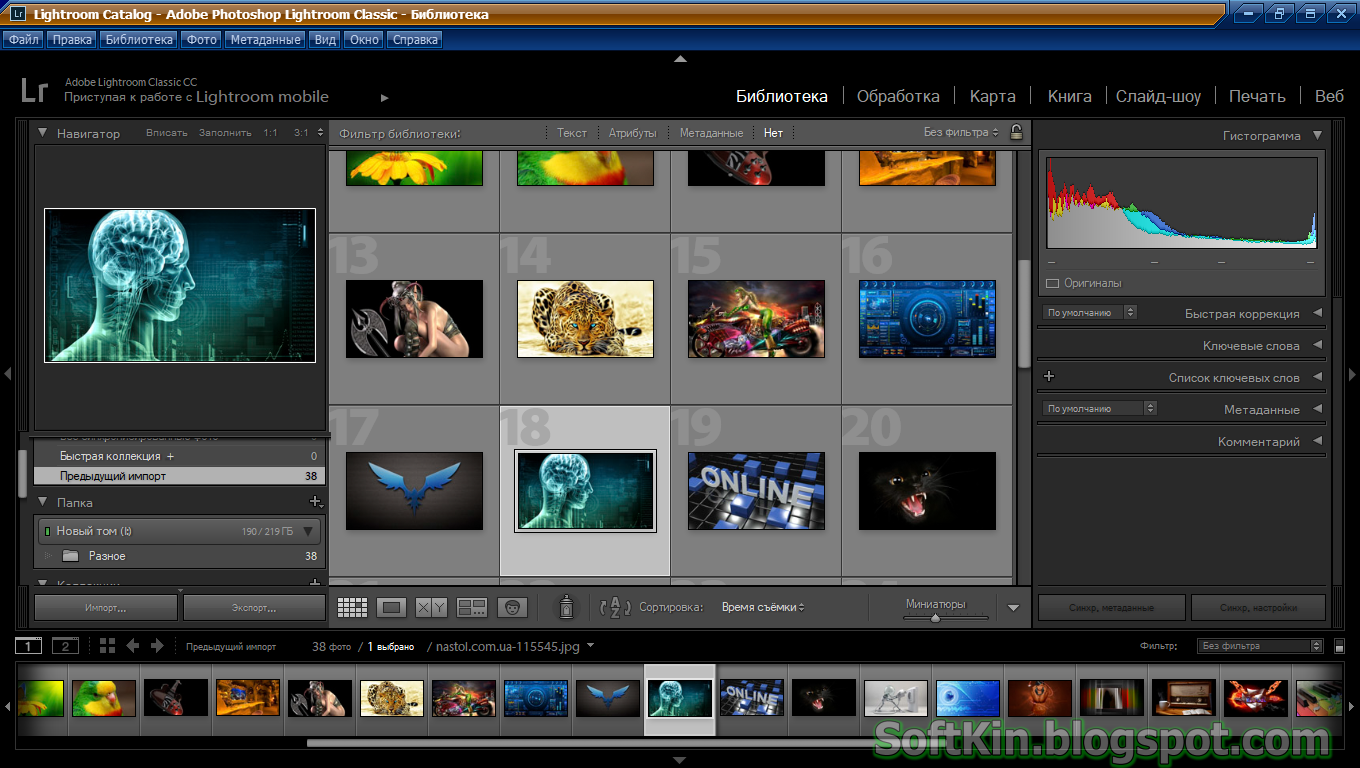The width and height of the screenshot is (1360, 768).
Task: Expand the Комментарий panel
Action: coord(1317,441)
